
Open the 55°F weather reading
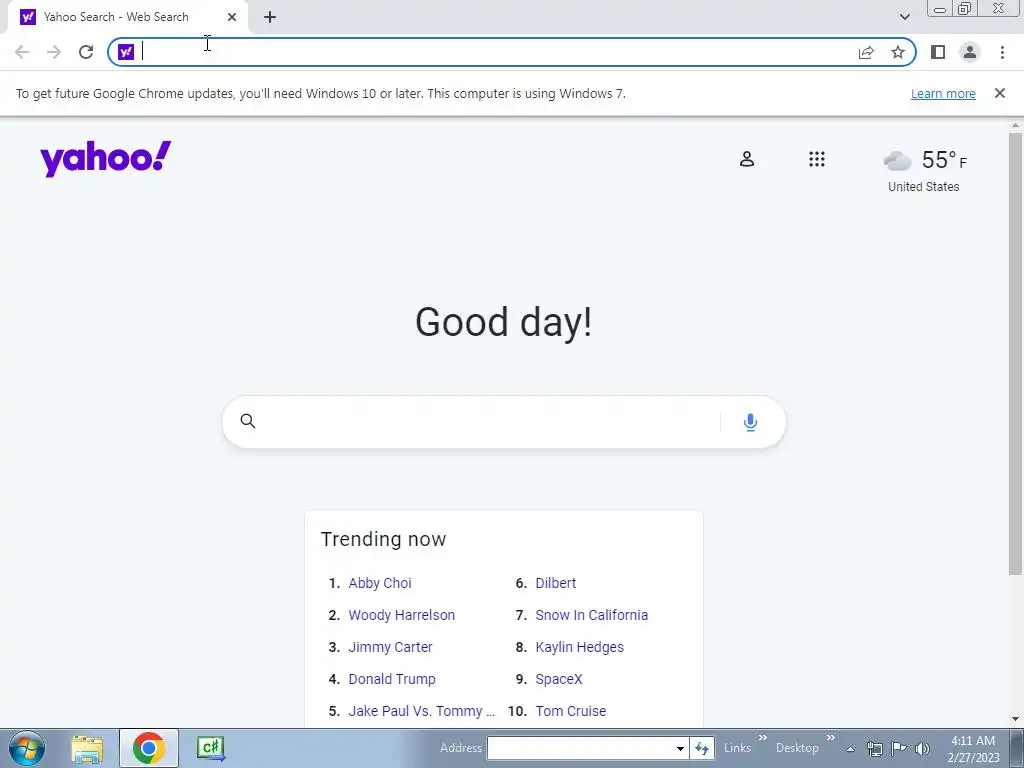pyautogui.click(x=944, y=160)
